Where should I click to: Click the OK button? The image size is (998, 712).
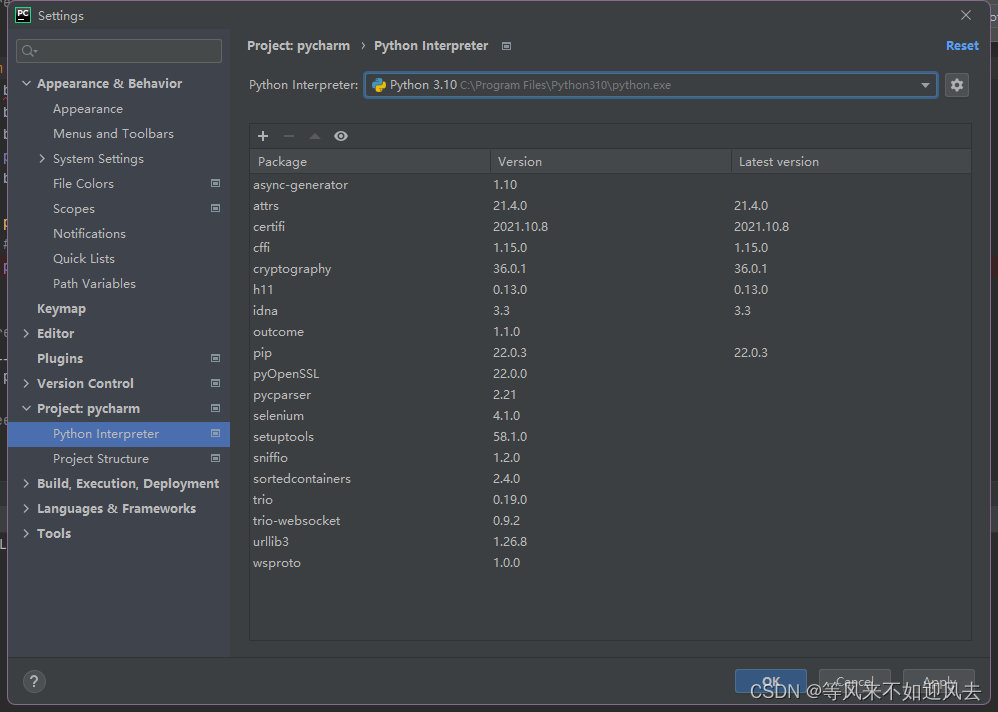[x=771, y=681]
